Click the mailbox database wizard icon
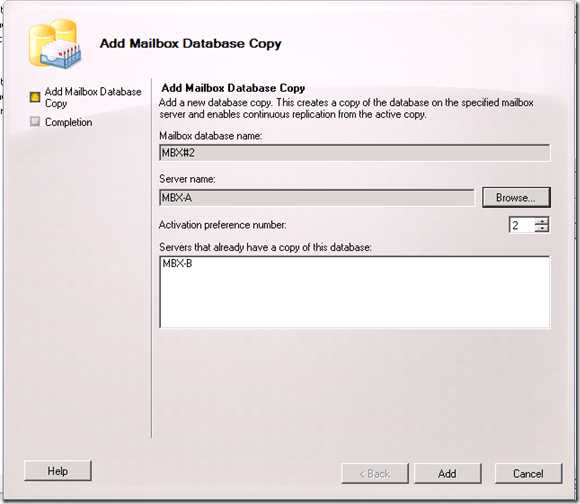 (x=55, y=44)
